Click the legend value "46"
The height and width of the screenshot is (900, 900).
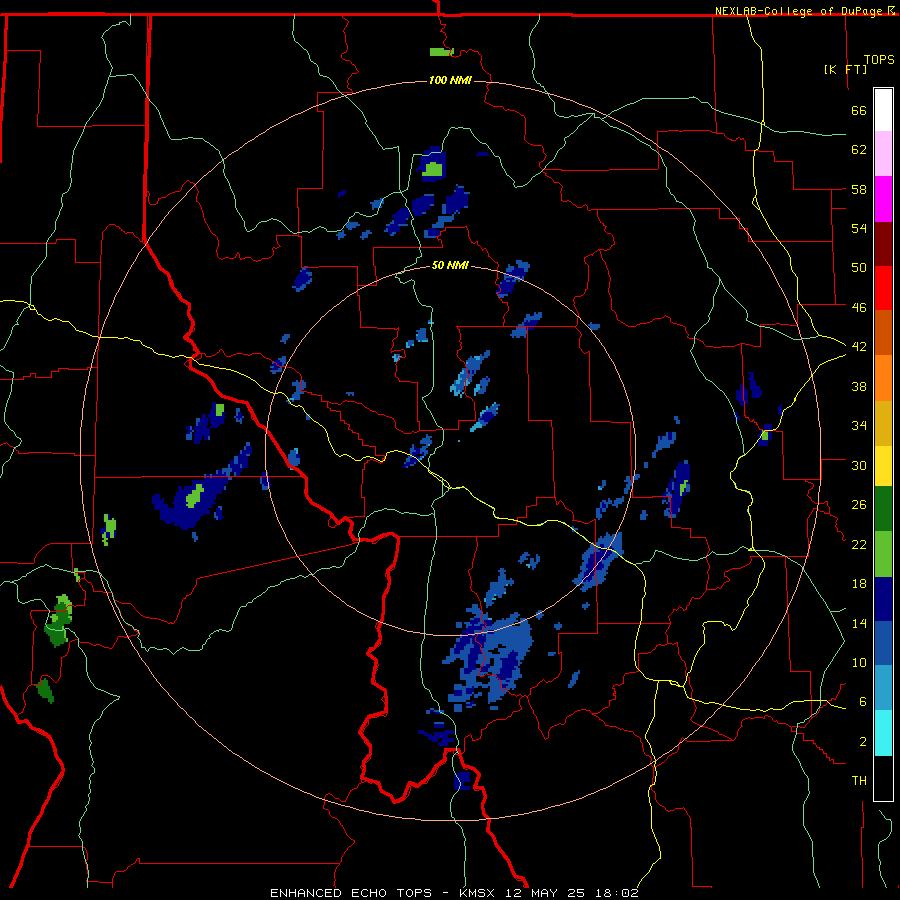(859, 308)
